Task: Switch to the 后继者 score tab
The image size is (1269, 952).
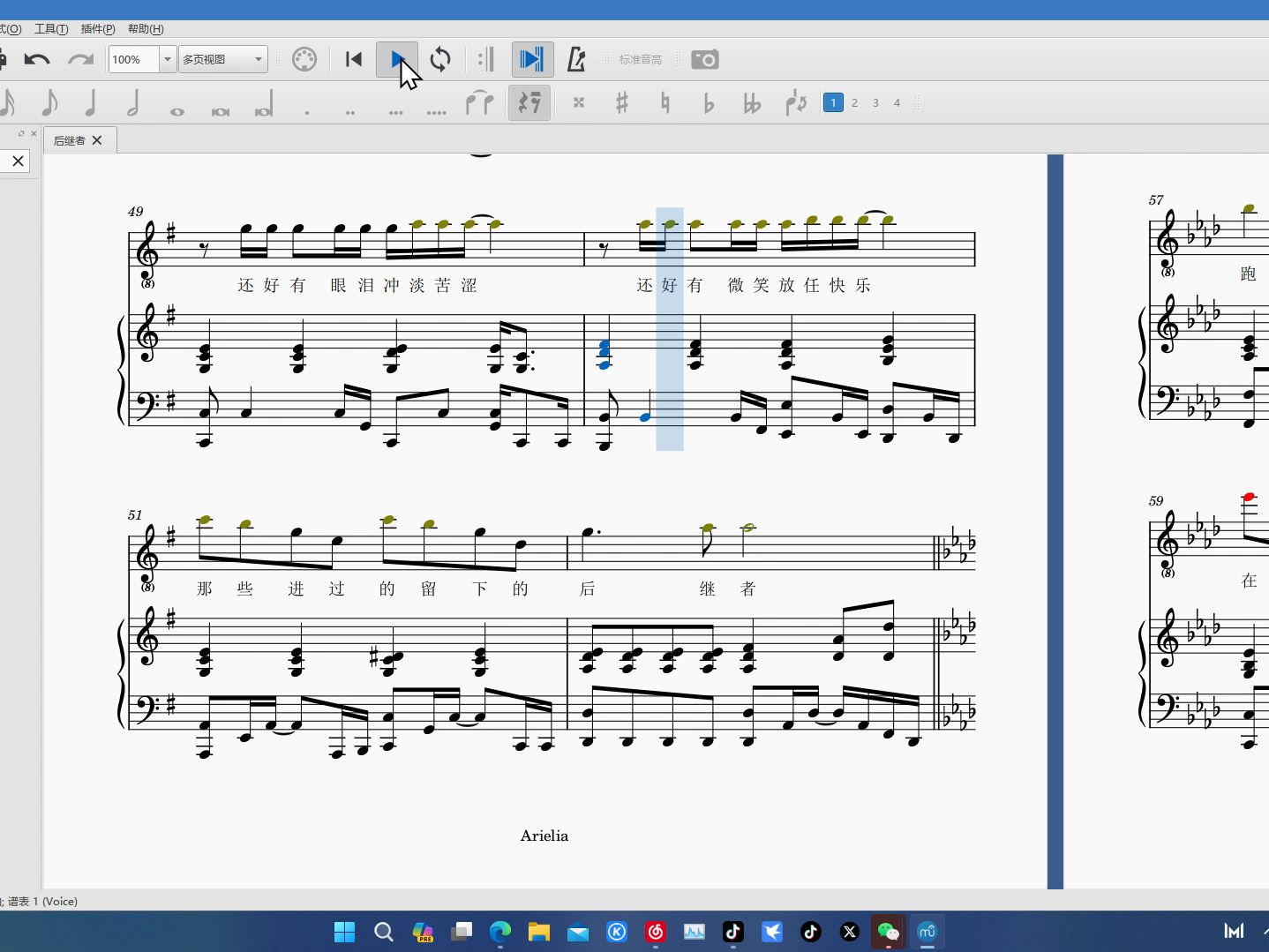Action: (x=69, y=140)
